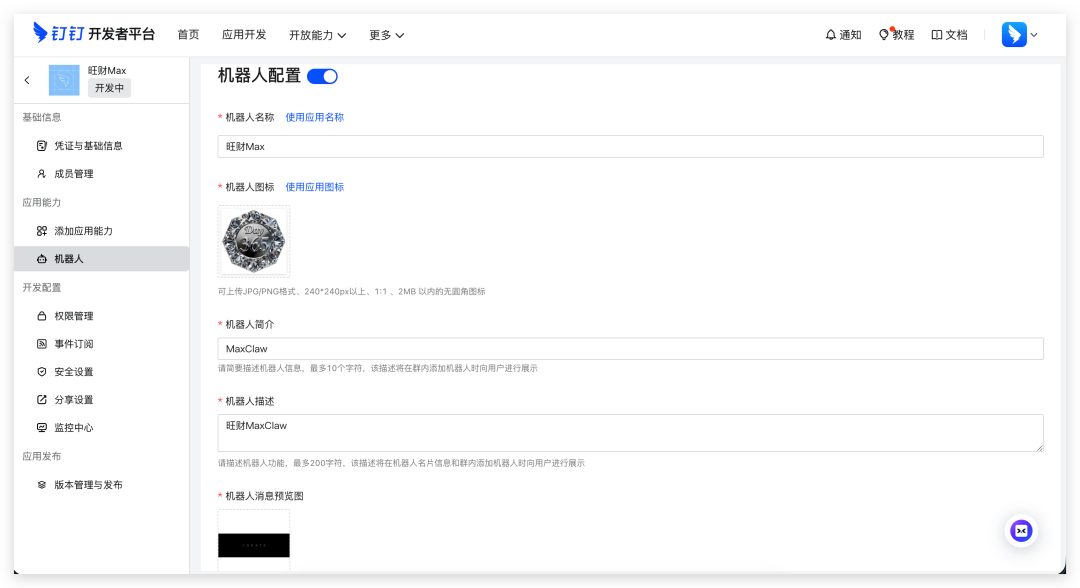This screenshot has height=588, width=1080.
Task: Go to the 首页 nav item
Action: [188, 35]
